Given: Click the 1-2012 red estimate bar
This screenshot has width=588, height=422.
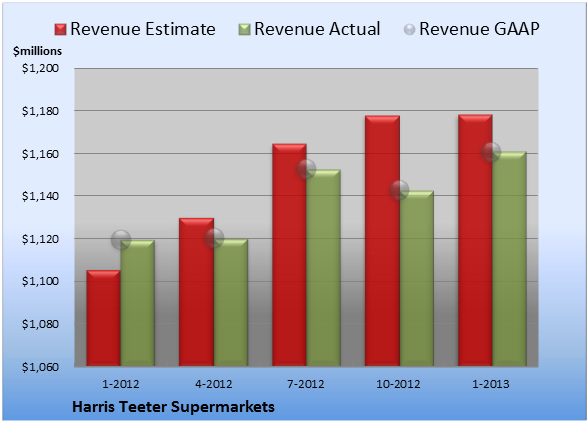Looking at the screenshot, I should pos(104,318).
